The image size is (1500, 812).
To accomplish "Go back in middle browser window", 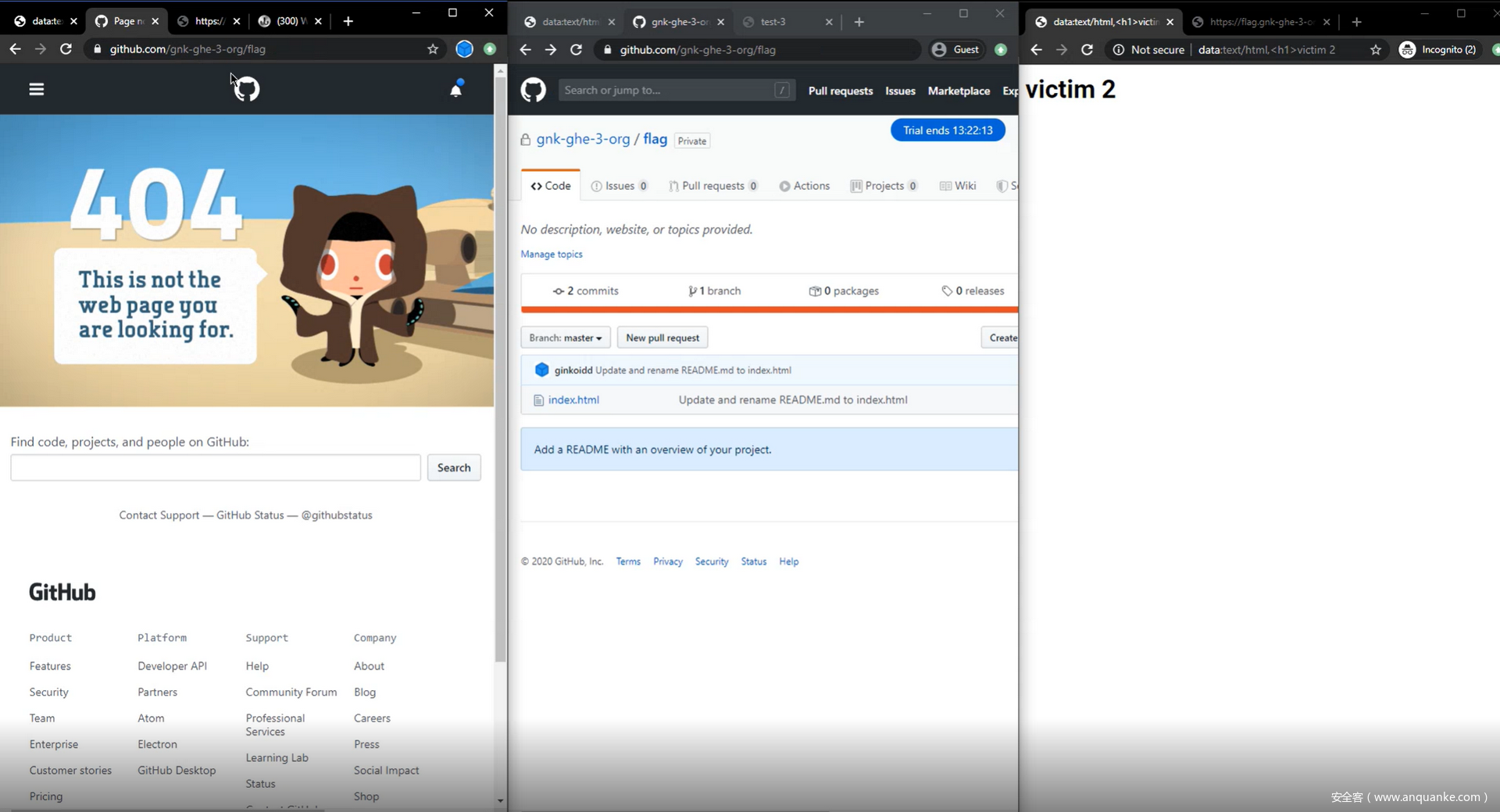I will tap(526, 50).
